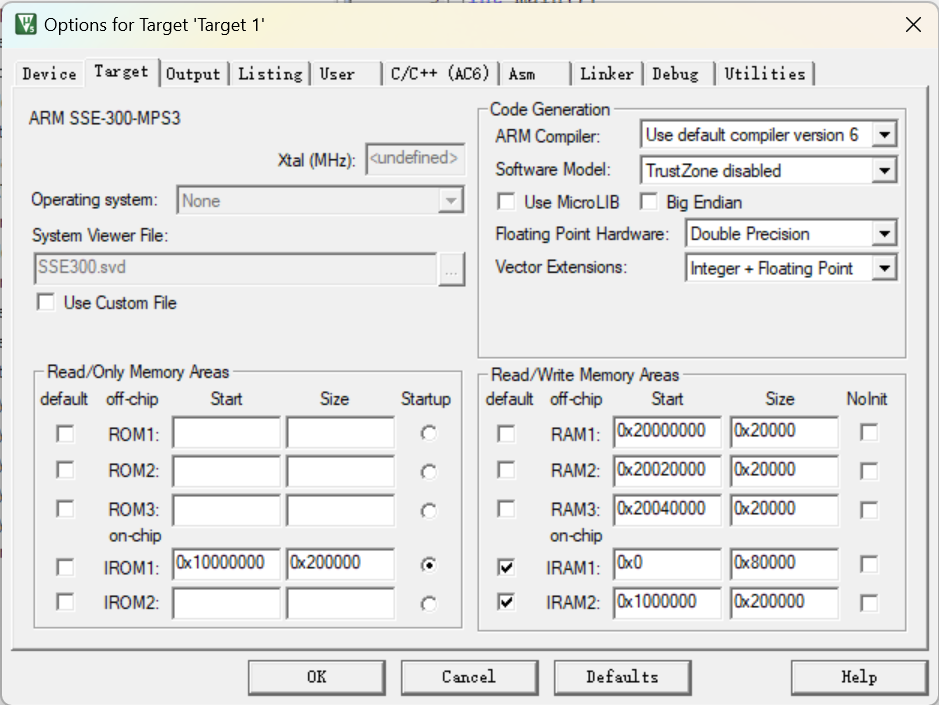Screen dimensions: 939x705
Task: Click the System Viewer File field SSE300.svd
Action: [x=235, y=268]
